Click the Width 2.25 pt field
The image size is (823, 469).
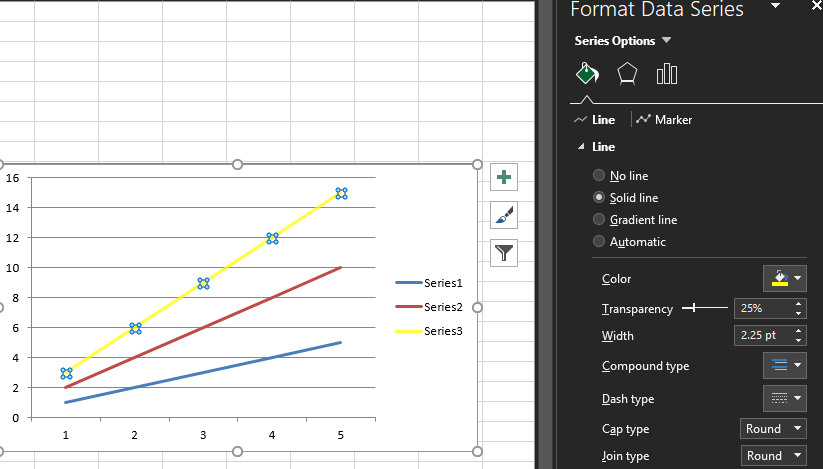click(x=763, y=335)
